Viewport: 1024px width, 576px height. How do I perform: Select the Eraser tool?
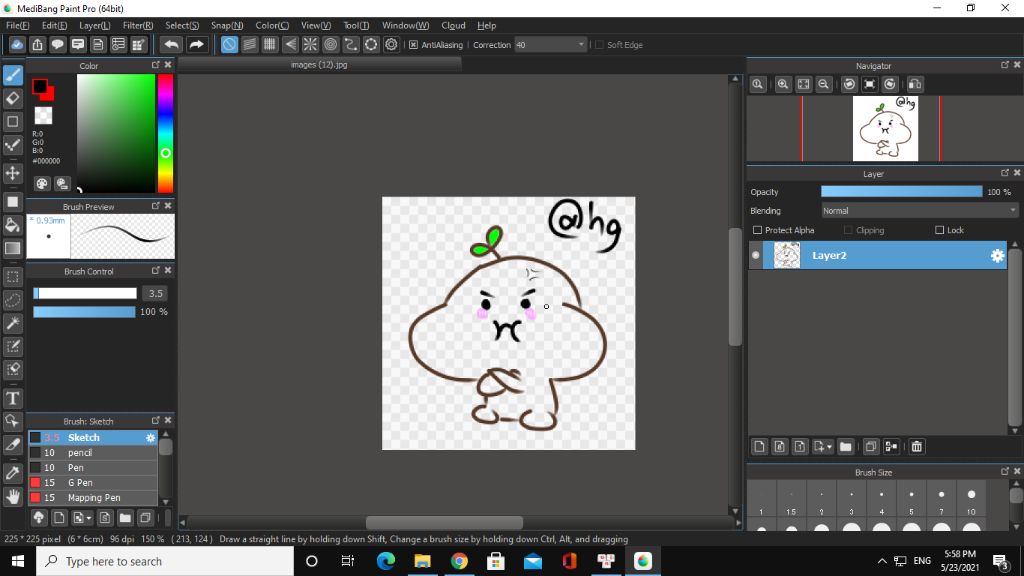click(x=13, y=99)
